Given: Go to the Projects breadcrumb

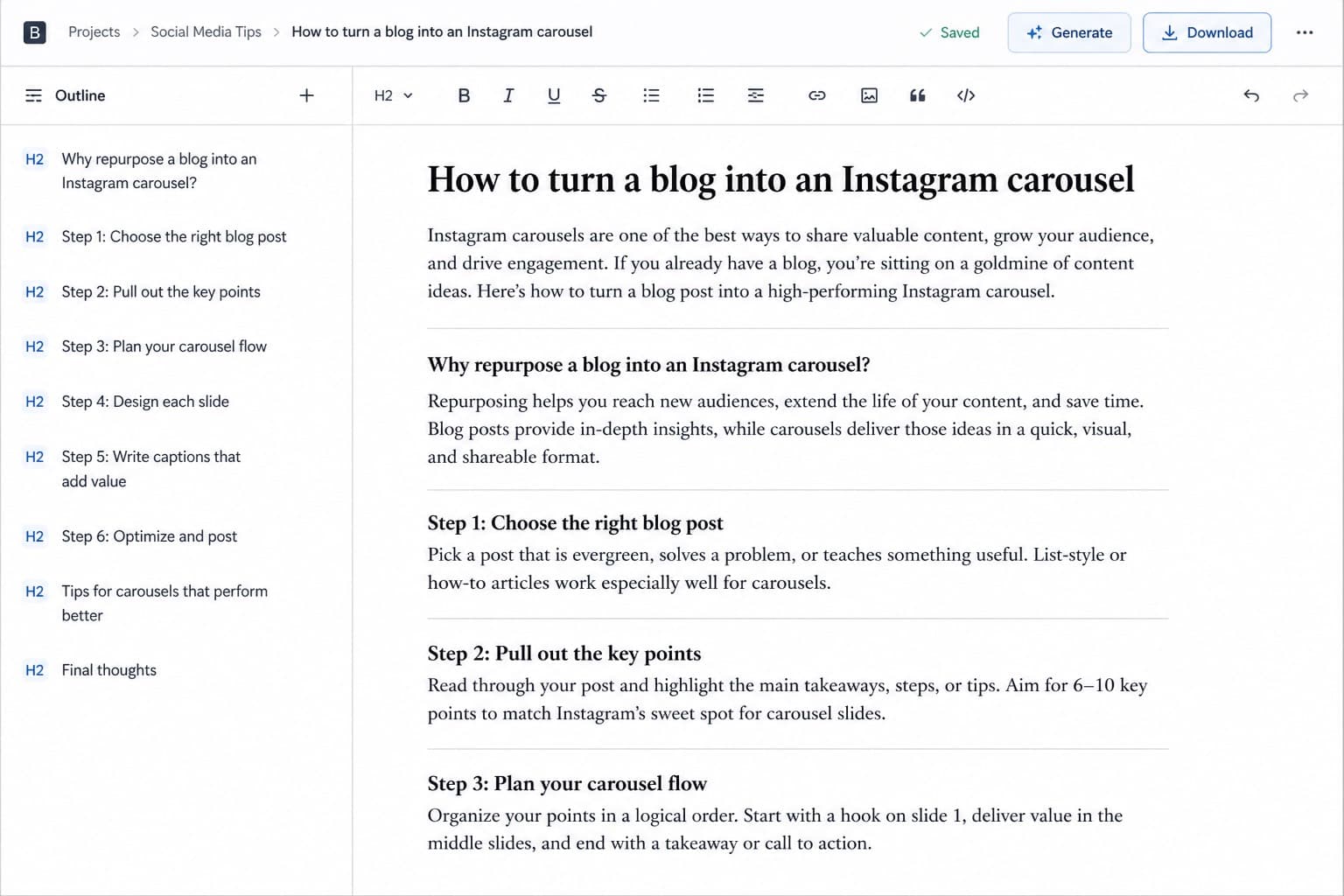Looking at the screenshot, I should pyautogui.click(x=94, y=31).
